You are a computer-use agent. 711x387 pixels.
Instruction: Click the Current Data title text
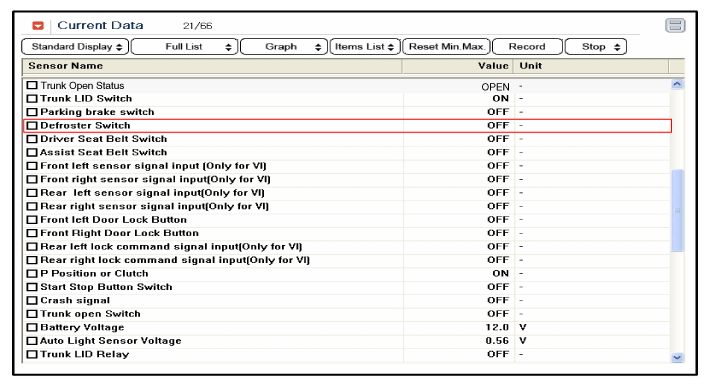click(100, 25)
